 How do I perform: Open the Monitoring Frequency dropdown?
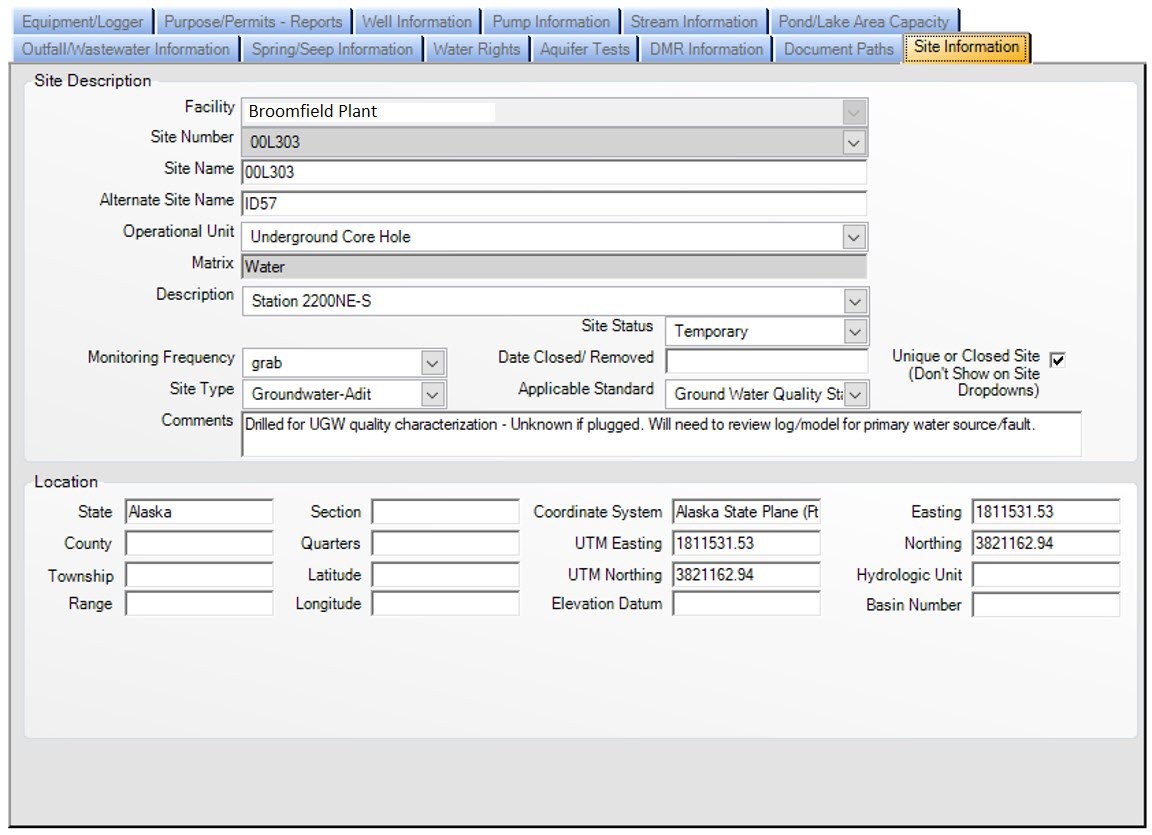(x=433, y=363)
